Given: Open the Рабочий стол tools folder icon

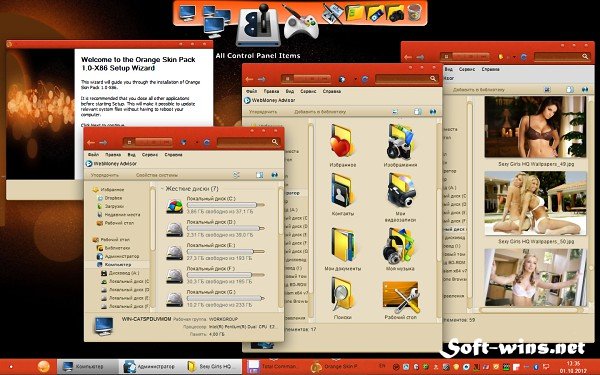Looking at the screenshot, I should tap(400, 298).
